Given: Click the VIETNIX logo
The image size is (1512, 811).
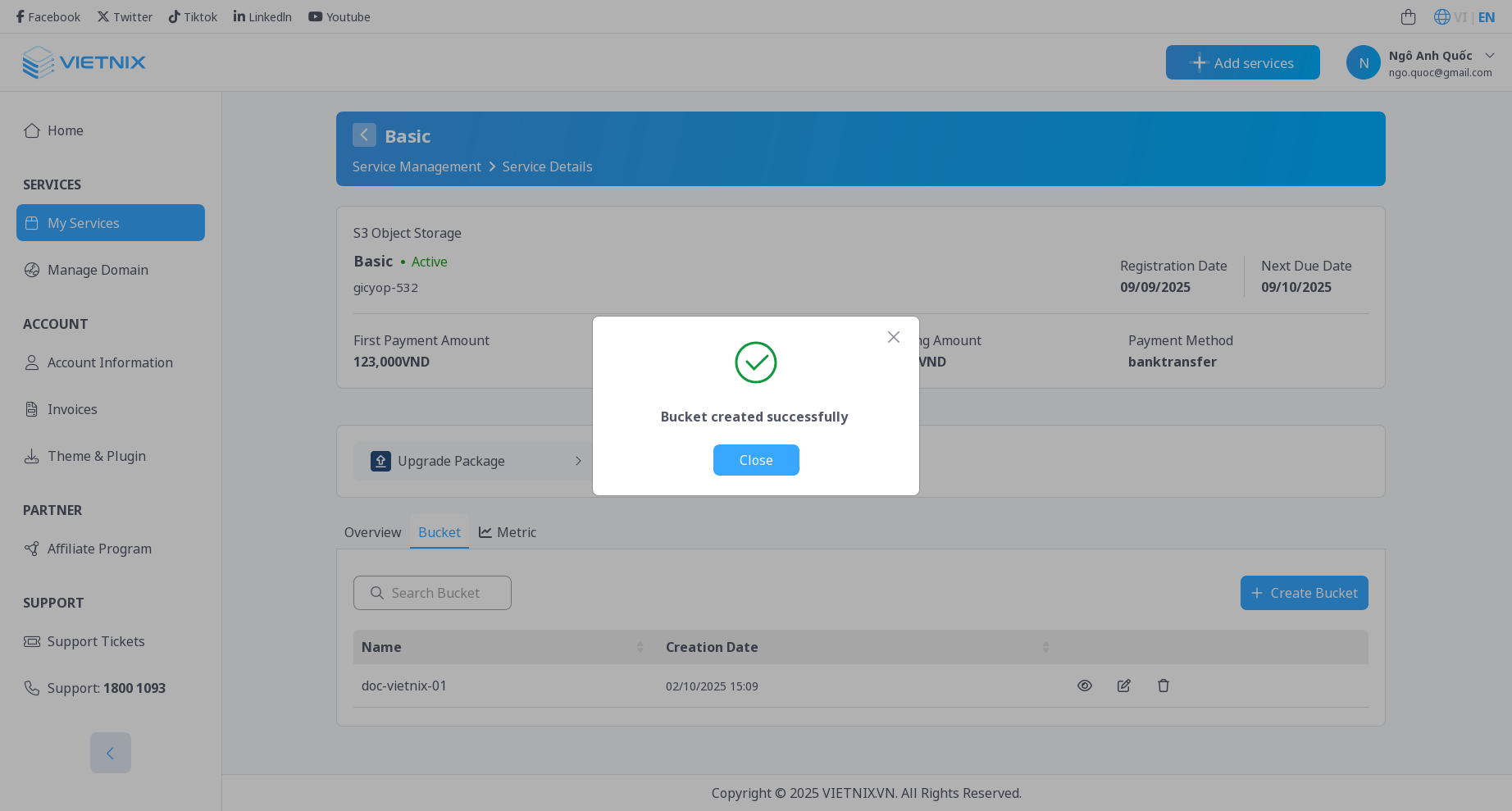Looking at the screenshot, I should coord(84,62).
